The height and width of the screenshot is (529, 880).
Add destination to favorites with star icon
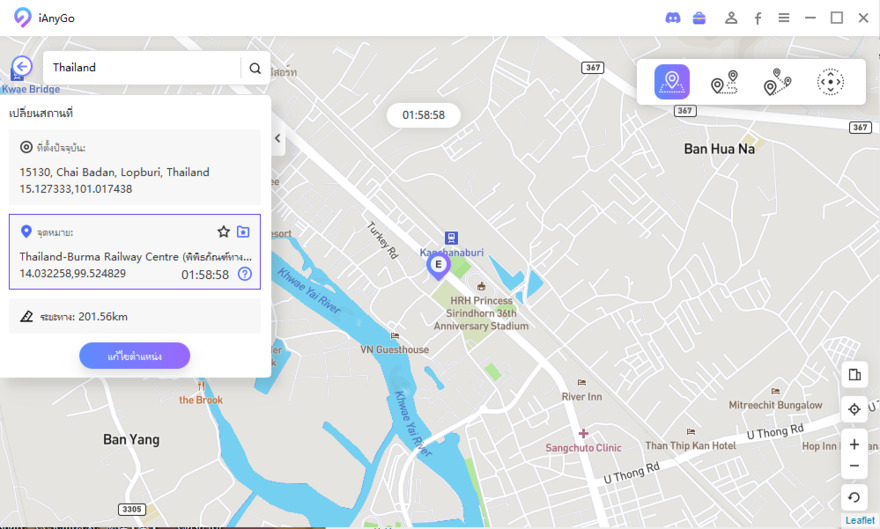[223, 231]
